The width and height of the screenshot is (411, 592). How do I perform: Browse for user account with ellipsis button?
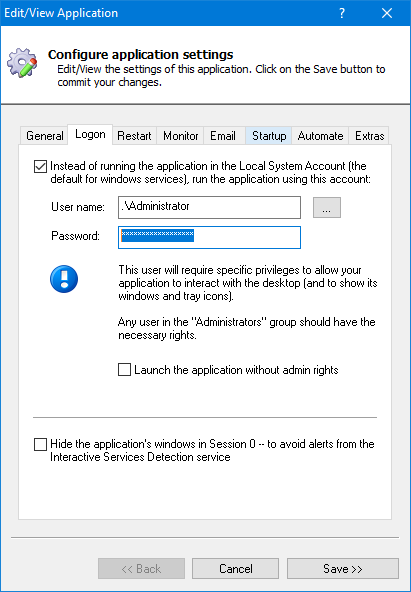click(327, 207)
